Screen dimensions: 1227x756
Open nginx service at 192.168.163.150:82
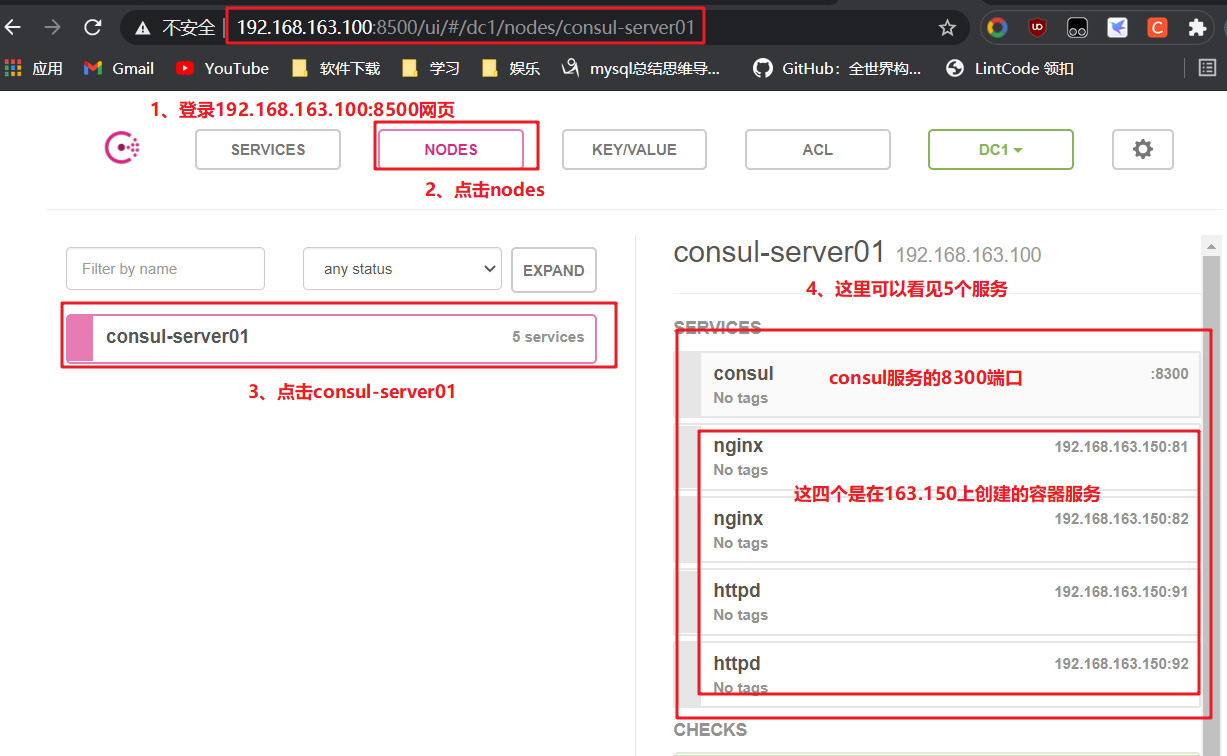[939, 529]
